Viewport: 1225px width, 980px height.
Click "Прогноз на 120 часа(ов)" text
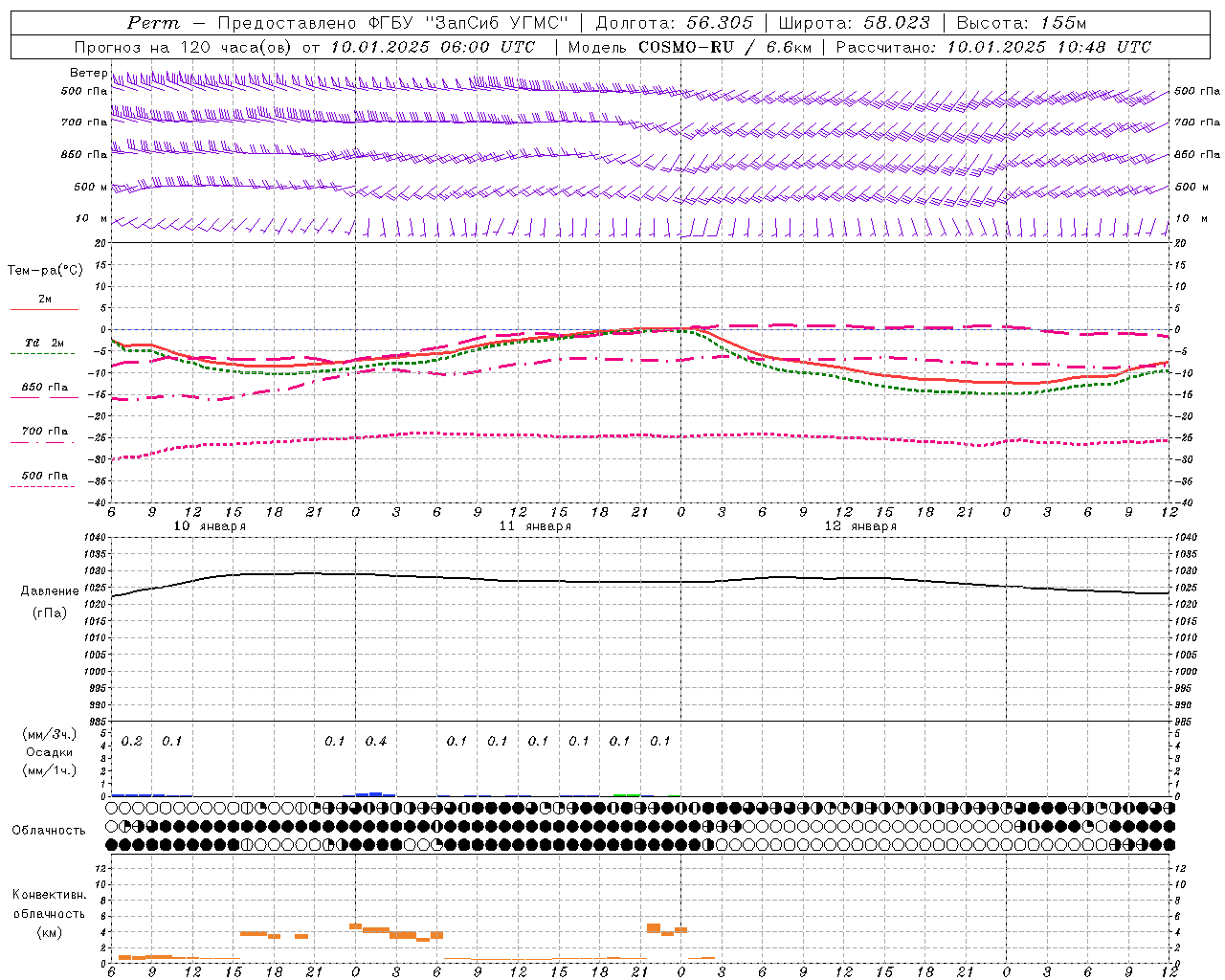(185, 47)
